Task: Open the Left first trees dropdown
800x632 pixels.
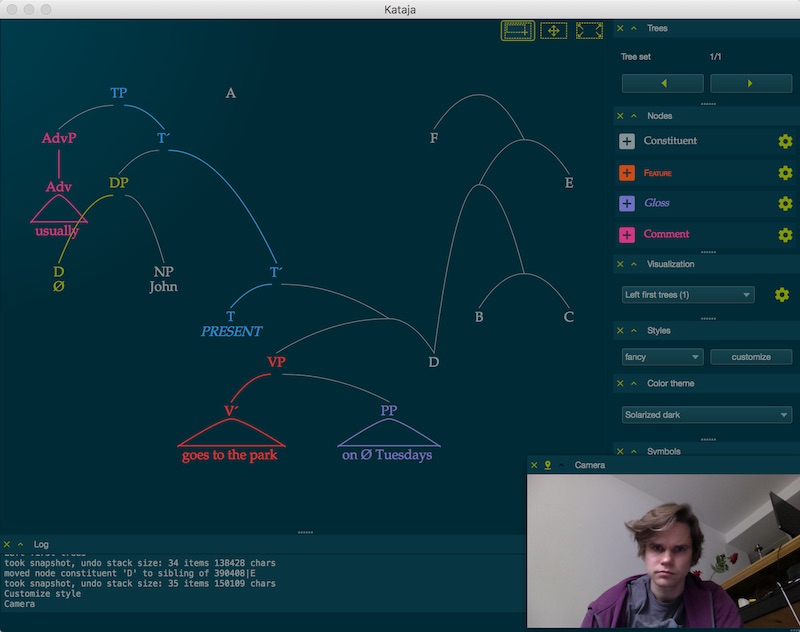Action: point(688,295)
